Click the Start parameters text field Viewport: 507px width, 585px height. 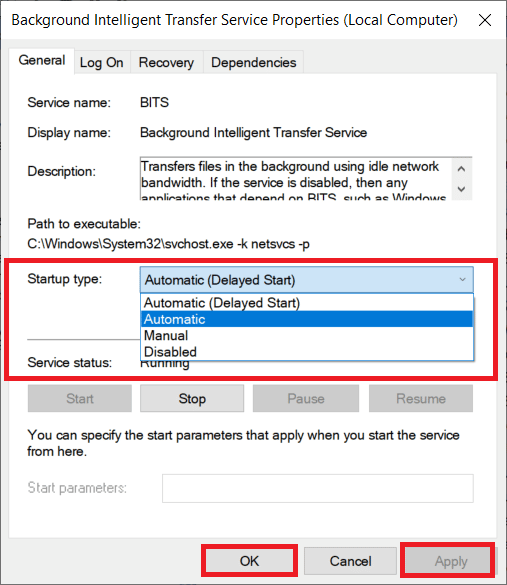pyautogui.click(x=318, y=488)
